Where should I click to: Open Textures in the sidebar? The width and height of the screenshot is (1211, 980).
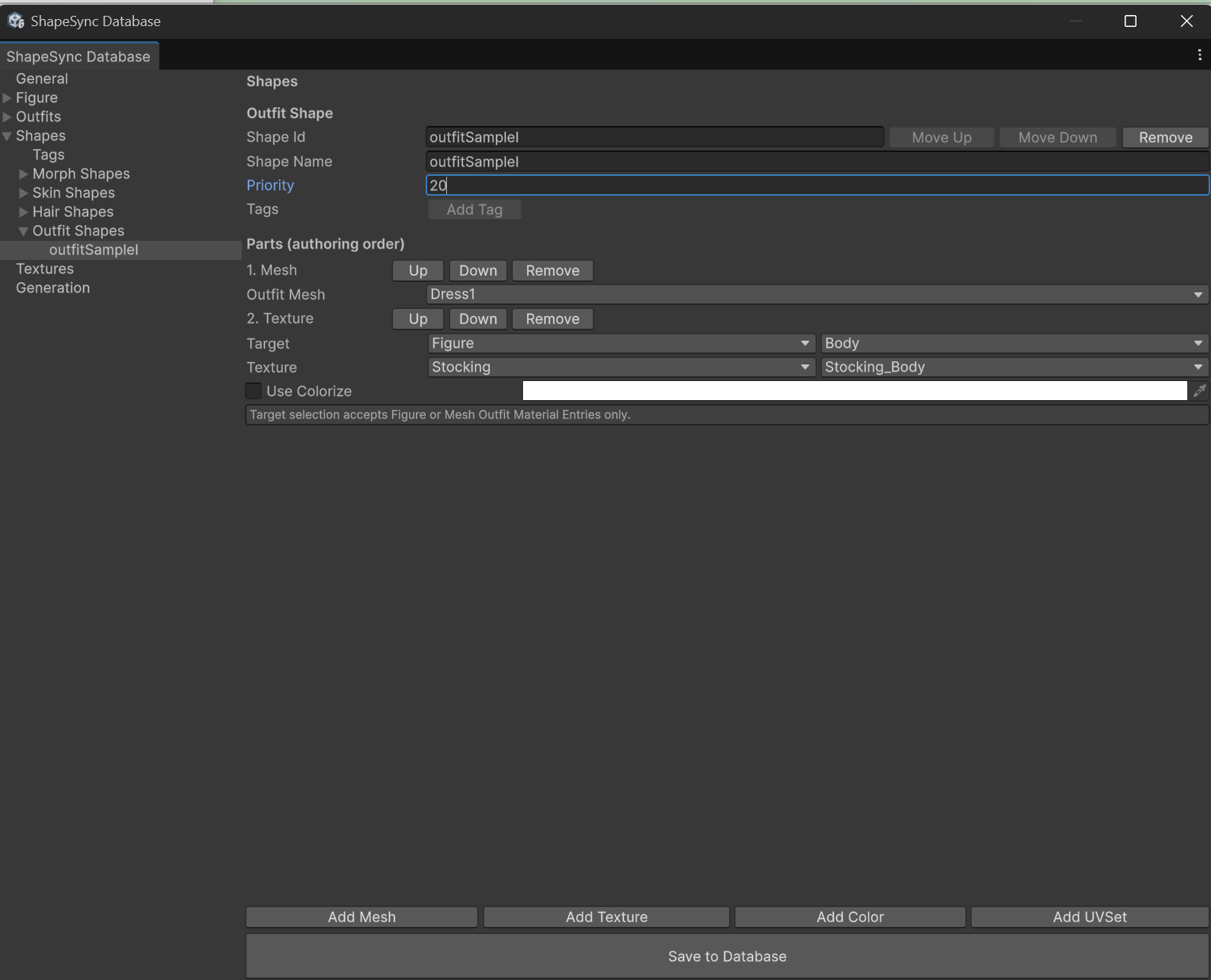(x=44, y=269)
